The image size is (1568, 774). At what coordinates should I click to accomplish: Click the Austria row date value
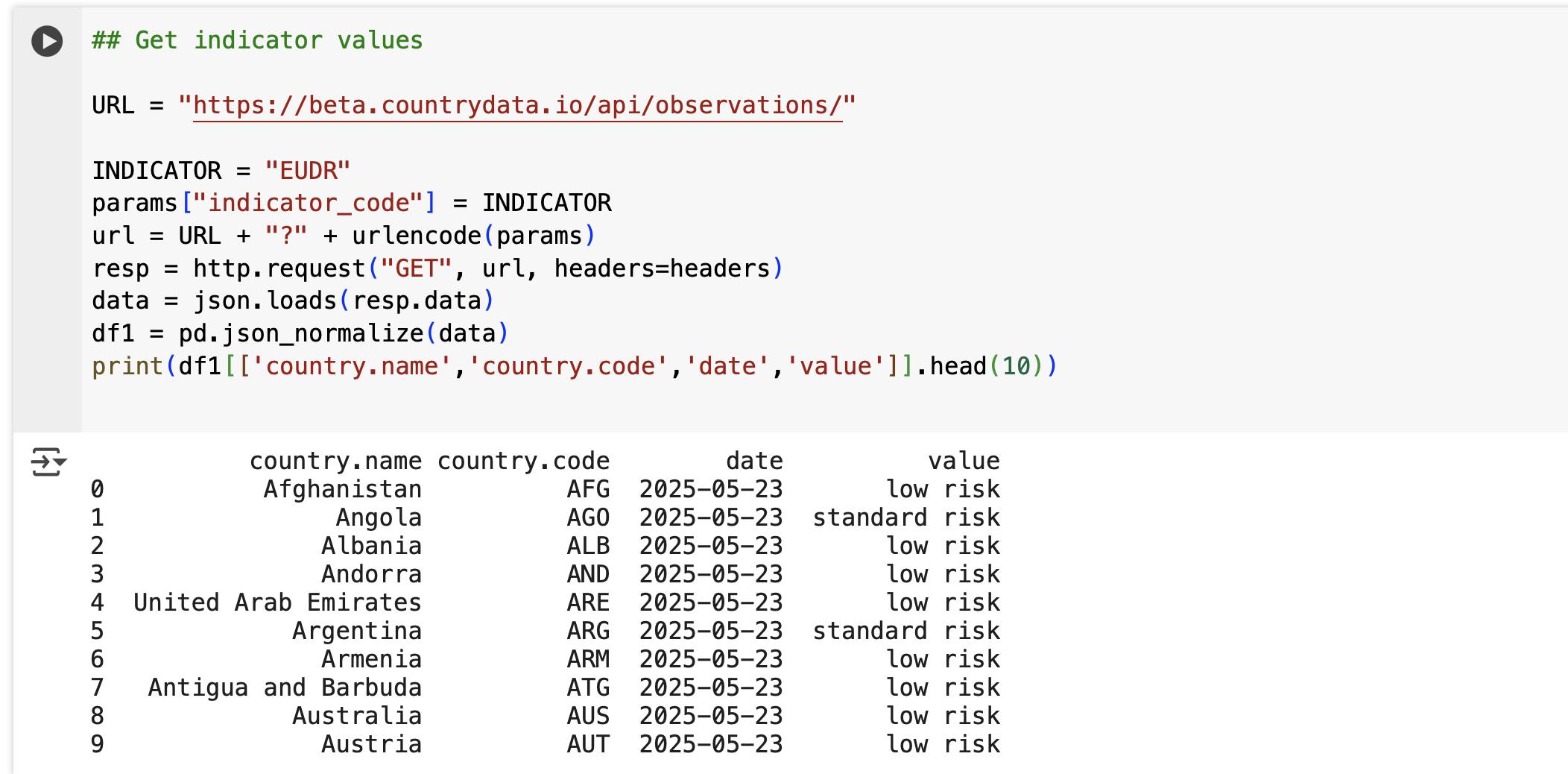tap(711, 744)
